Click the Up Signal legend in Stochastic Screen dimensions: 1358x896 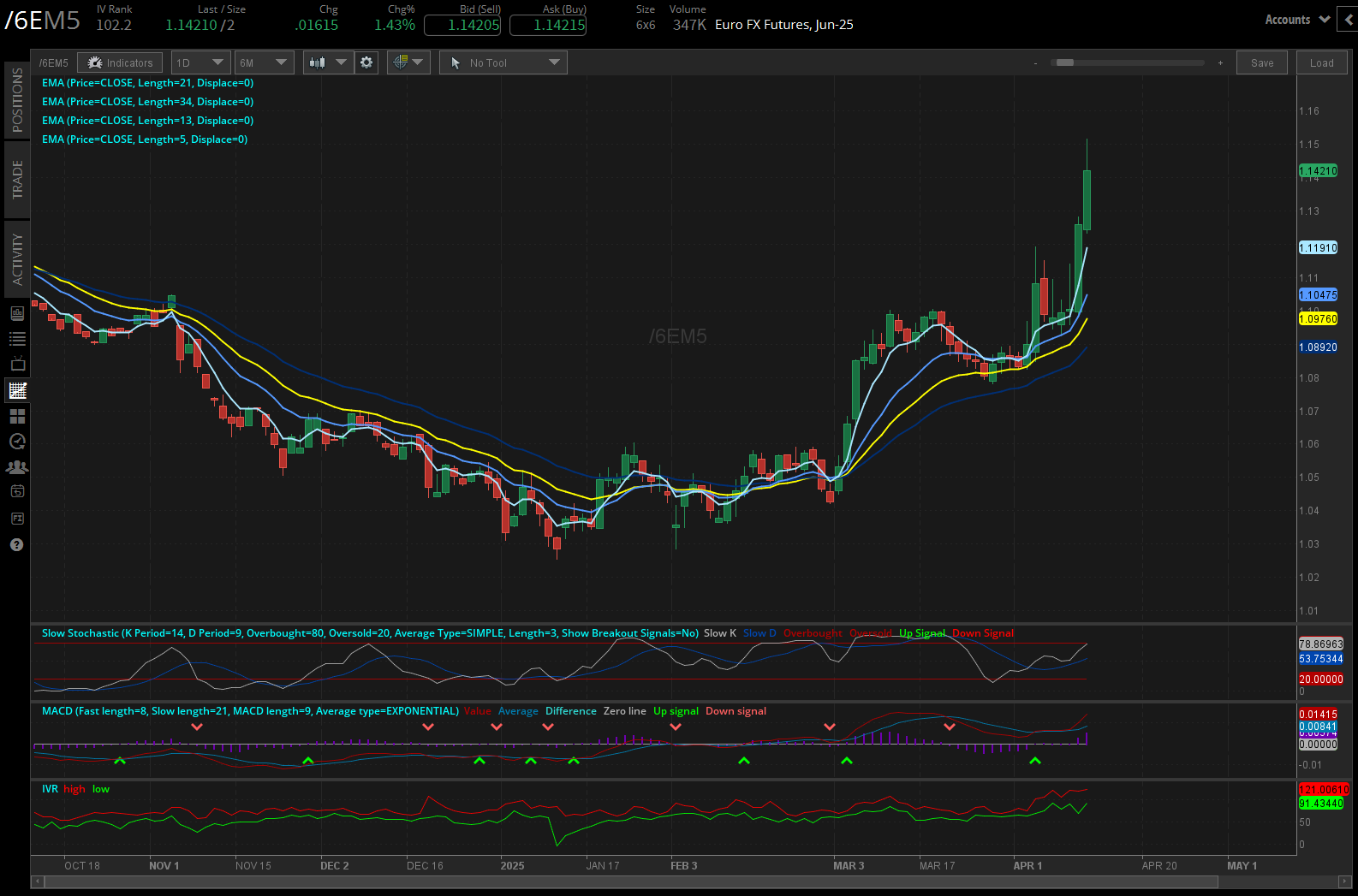[922, 633]
